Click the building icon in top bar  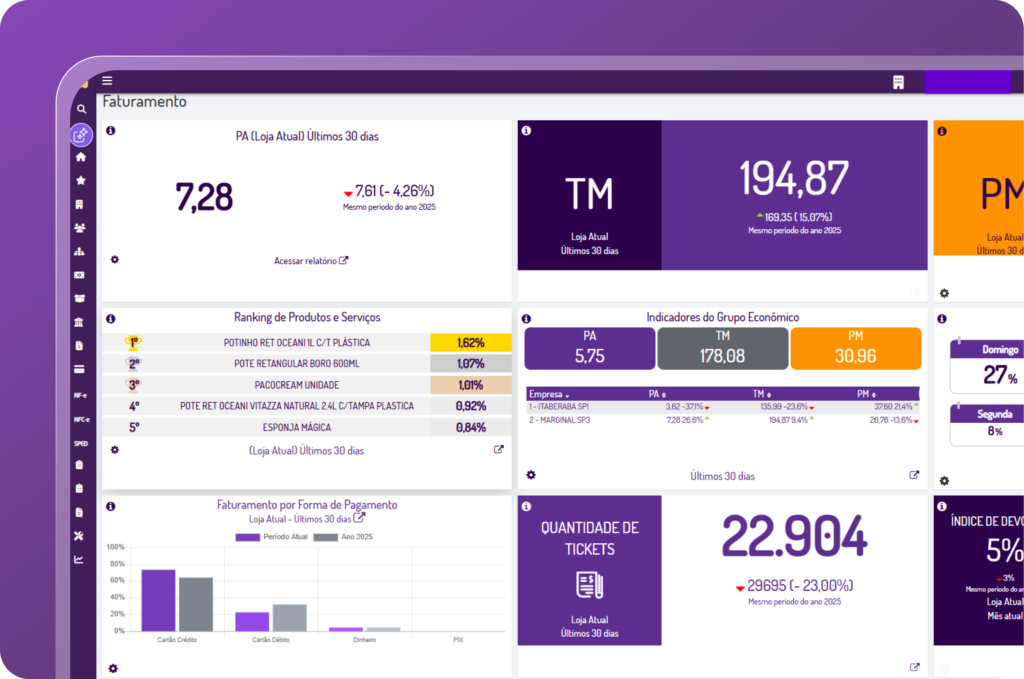(x=898, y=83)
